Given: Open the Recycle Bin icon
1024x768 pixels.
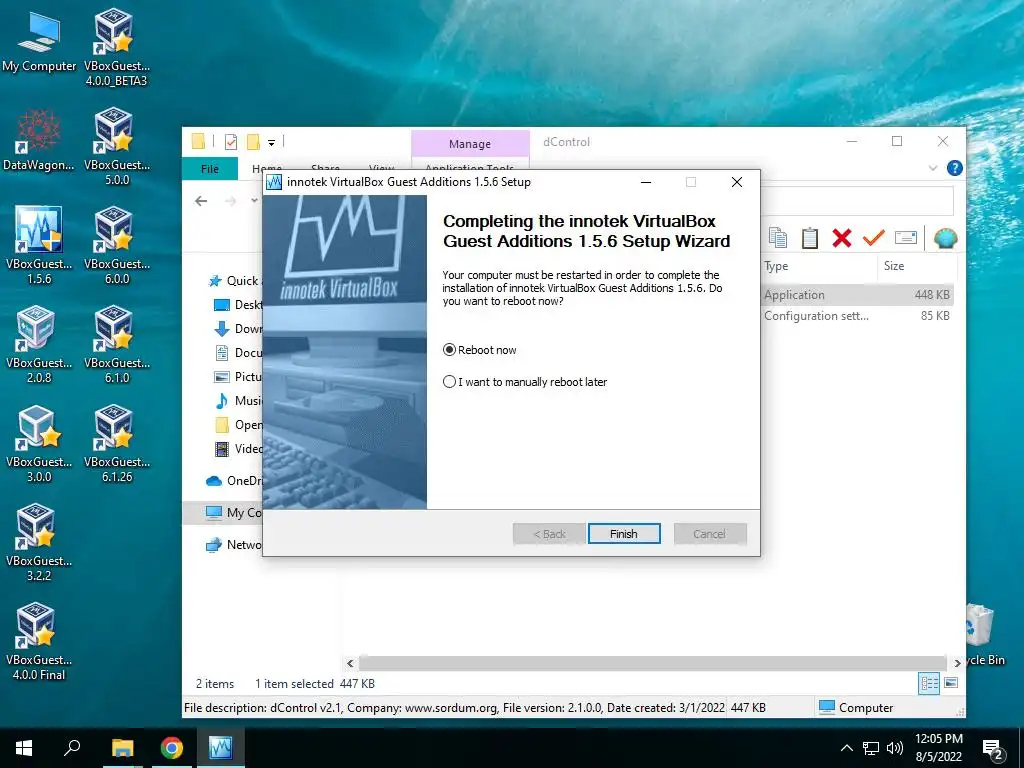Looking at the screenshot, I should pos(985,635).
